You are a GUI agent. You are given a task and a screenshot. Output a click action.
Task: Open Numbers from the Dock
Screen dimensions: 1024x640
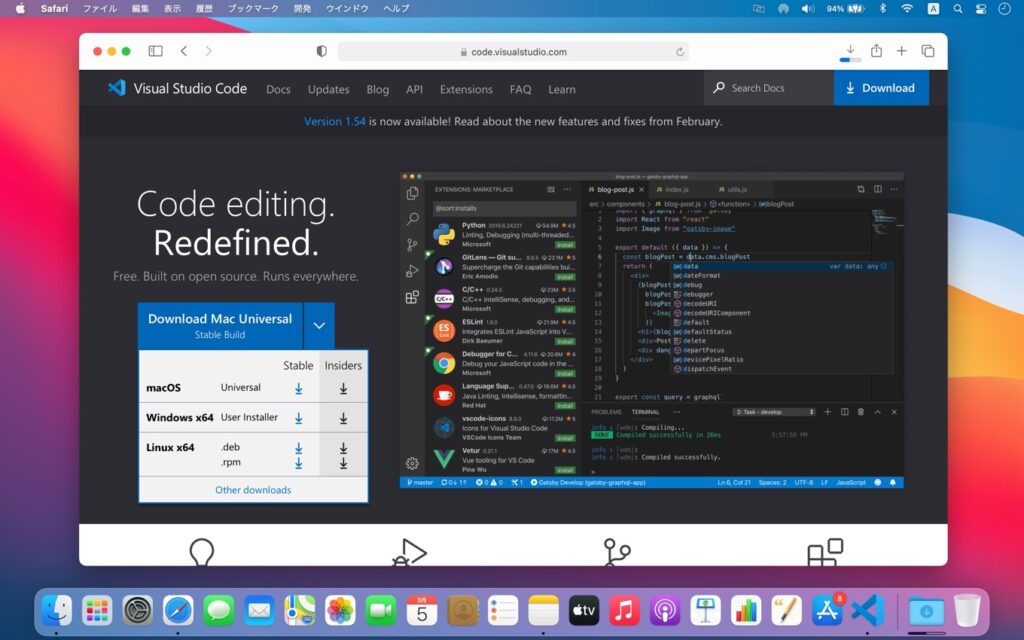coord(746,611)
